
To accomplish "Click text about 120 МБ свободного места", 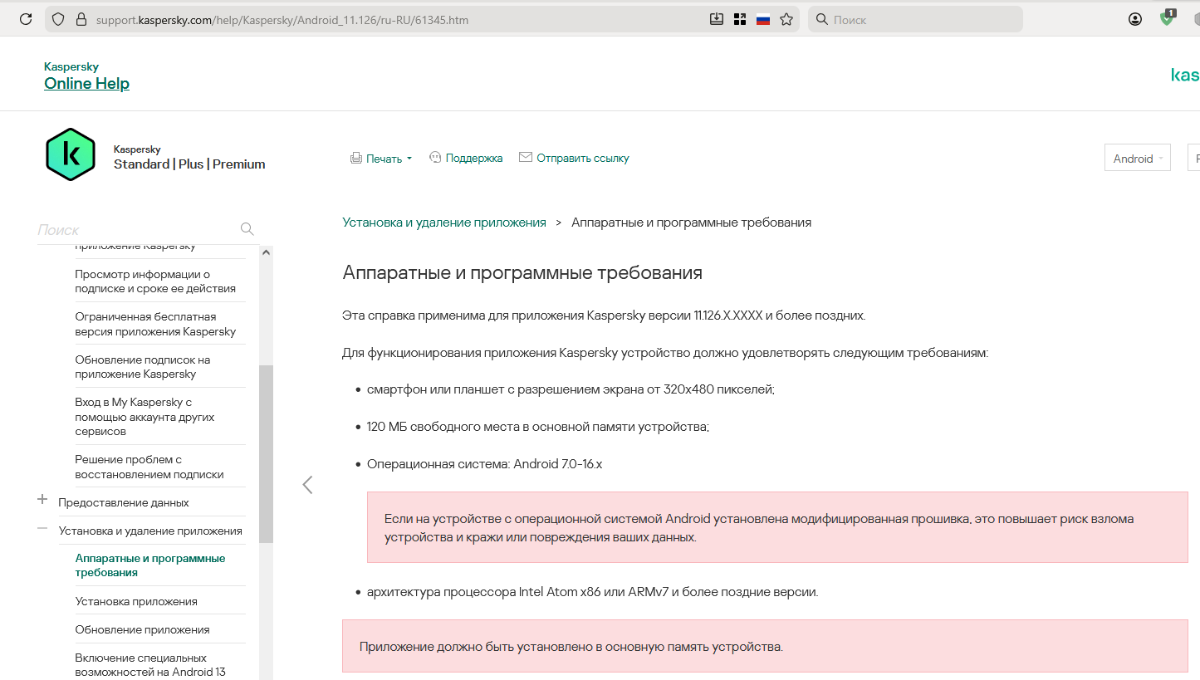I will click(x=538, y=427).
